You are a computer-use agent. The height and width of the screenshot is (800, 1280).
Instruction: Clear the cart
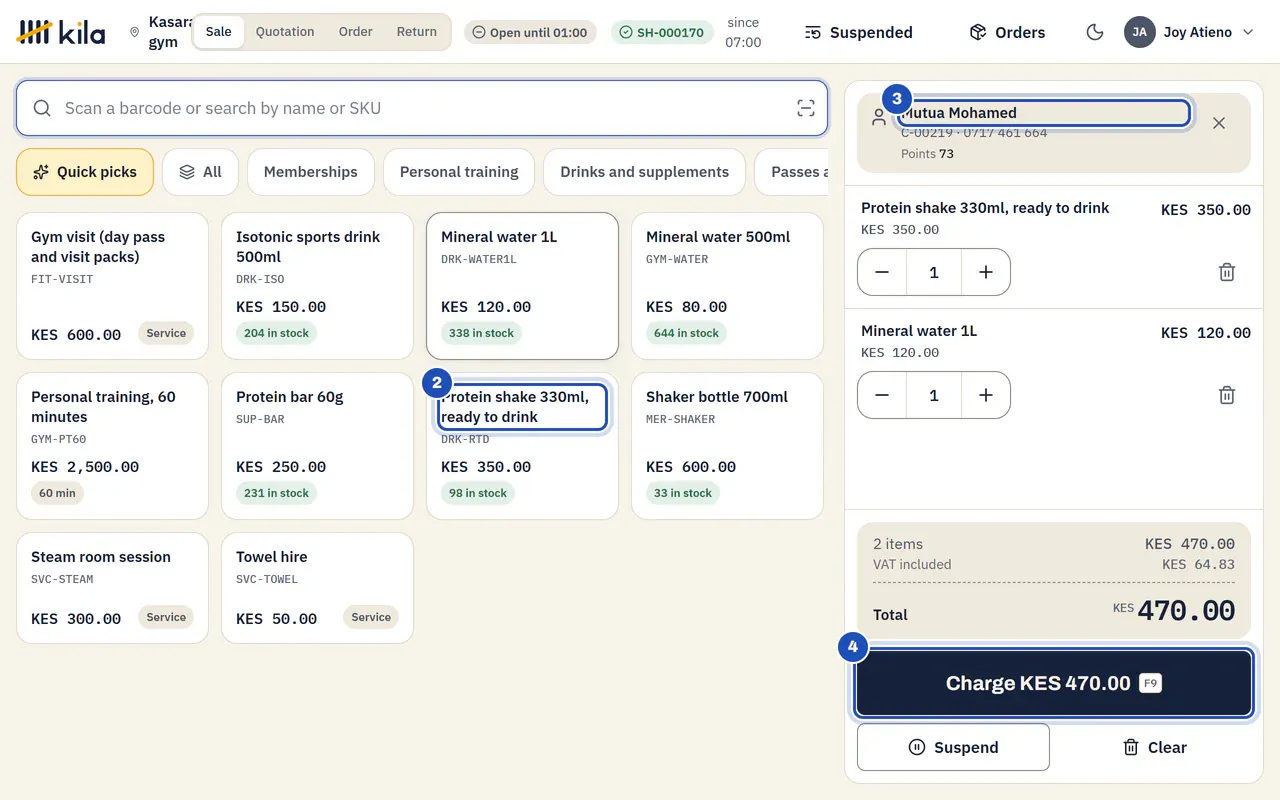[1155, 747]
